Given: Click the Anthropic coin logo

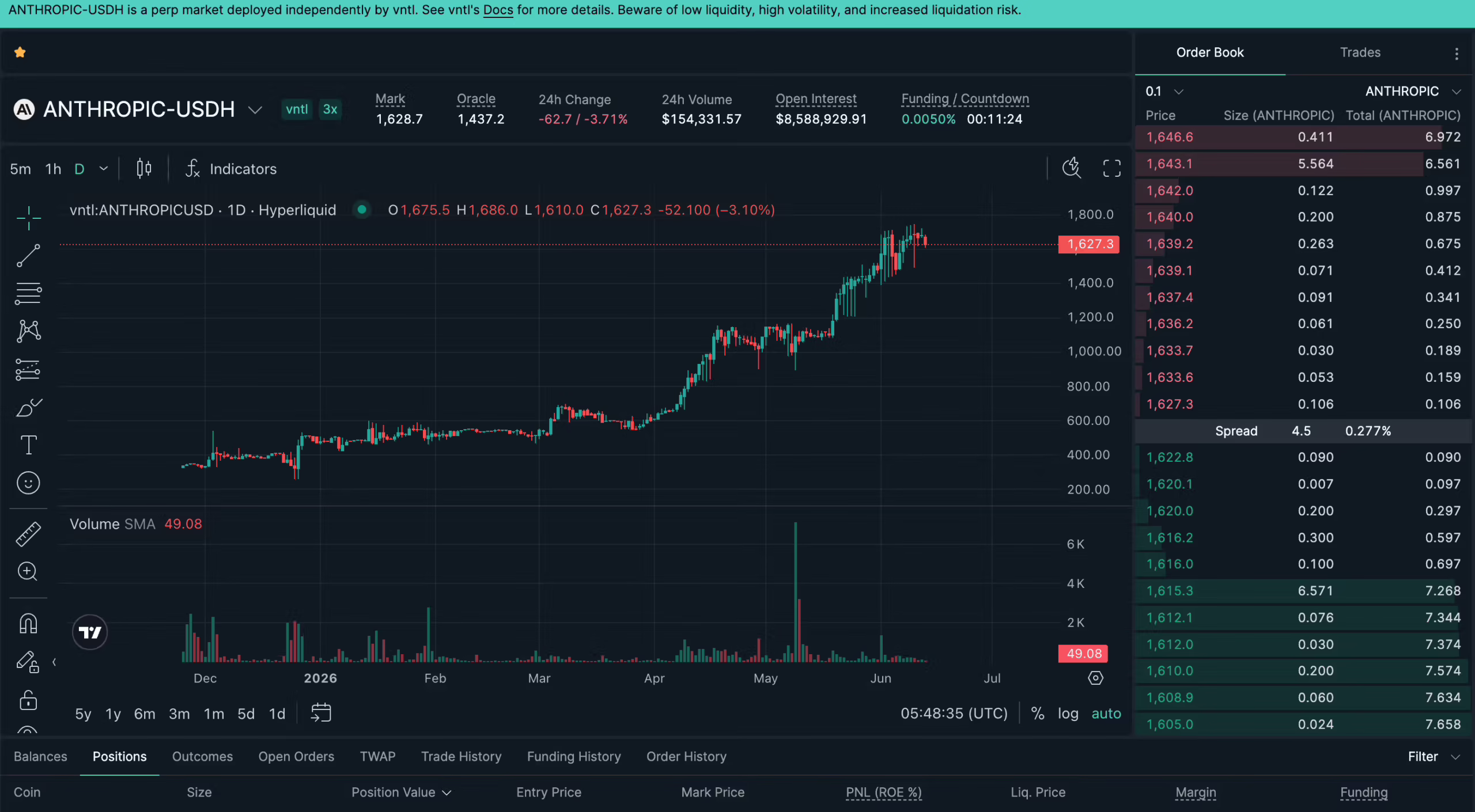Looking at the screenshot, I should 24,109.
